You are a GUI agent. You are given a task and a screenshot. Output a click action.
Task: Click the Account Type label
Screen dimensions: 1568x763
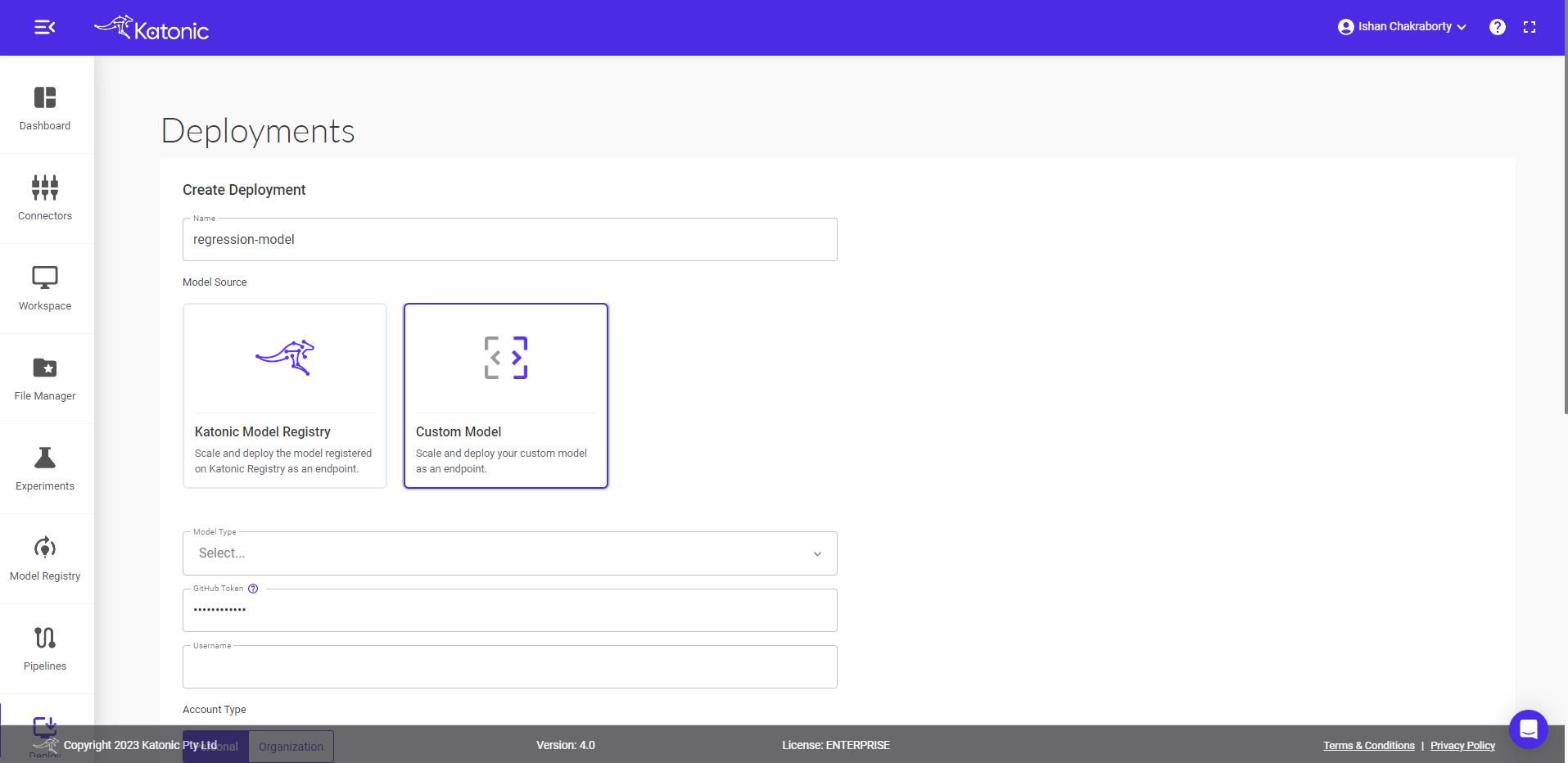click(215, 710)
